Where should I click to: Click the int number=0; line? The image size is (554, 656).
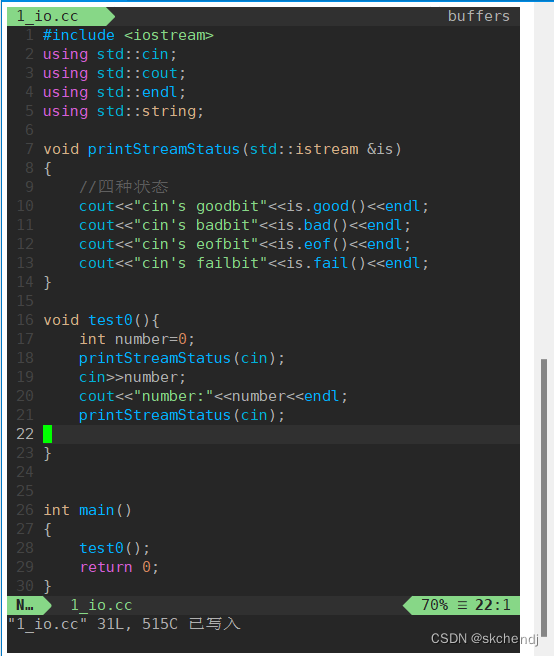click(137, 339)
